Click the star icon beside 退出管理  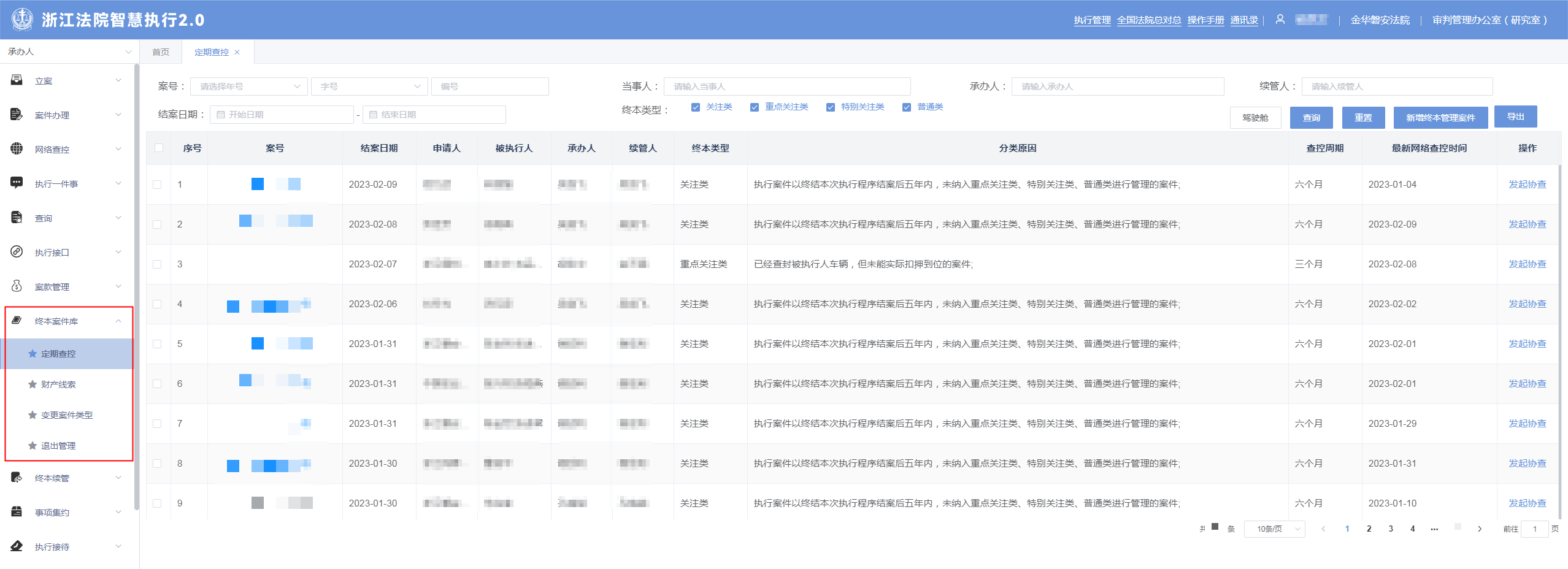(x=33, y=446)
